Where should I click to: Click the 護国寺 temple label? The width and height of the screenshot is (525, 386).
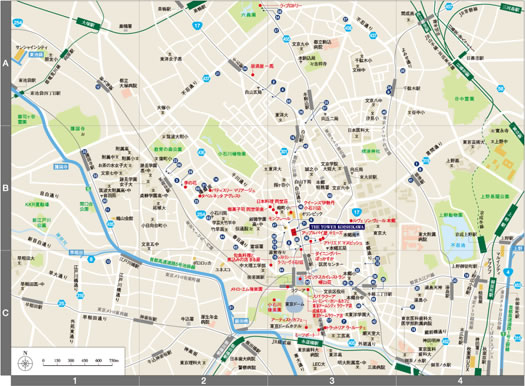(x=78, y=128)
